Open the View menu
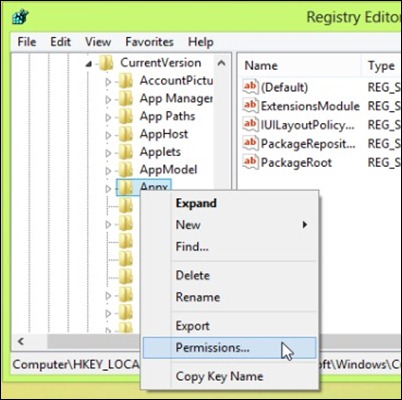Image resolution: width=402 pixels, height=400 pixels. [x=98, y=42]
